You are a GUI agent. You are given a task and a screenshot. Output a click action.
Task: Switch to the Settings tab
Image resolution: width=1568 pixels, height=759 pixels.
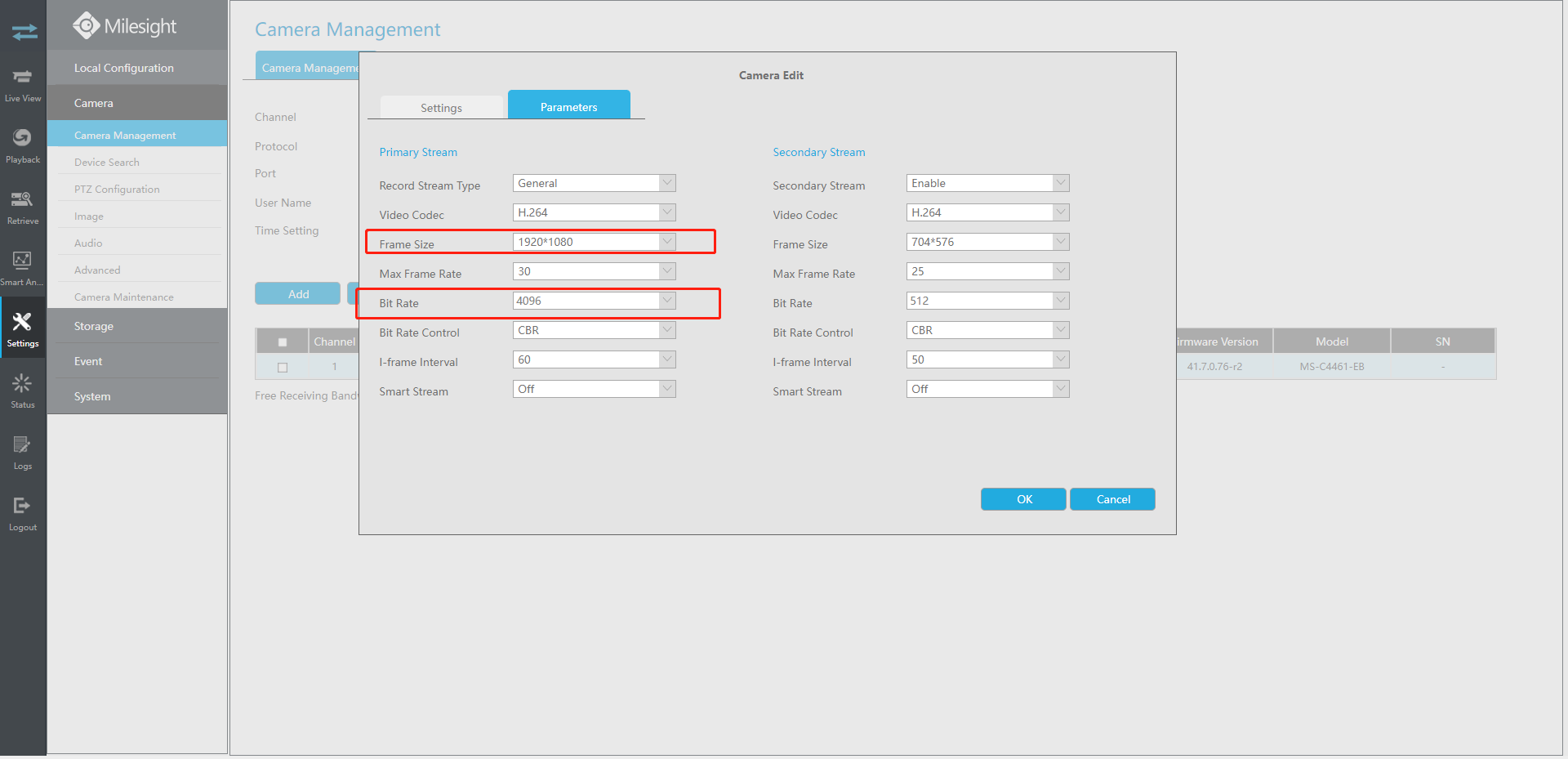442,107
